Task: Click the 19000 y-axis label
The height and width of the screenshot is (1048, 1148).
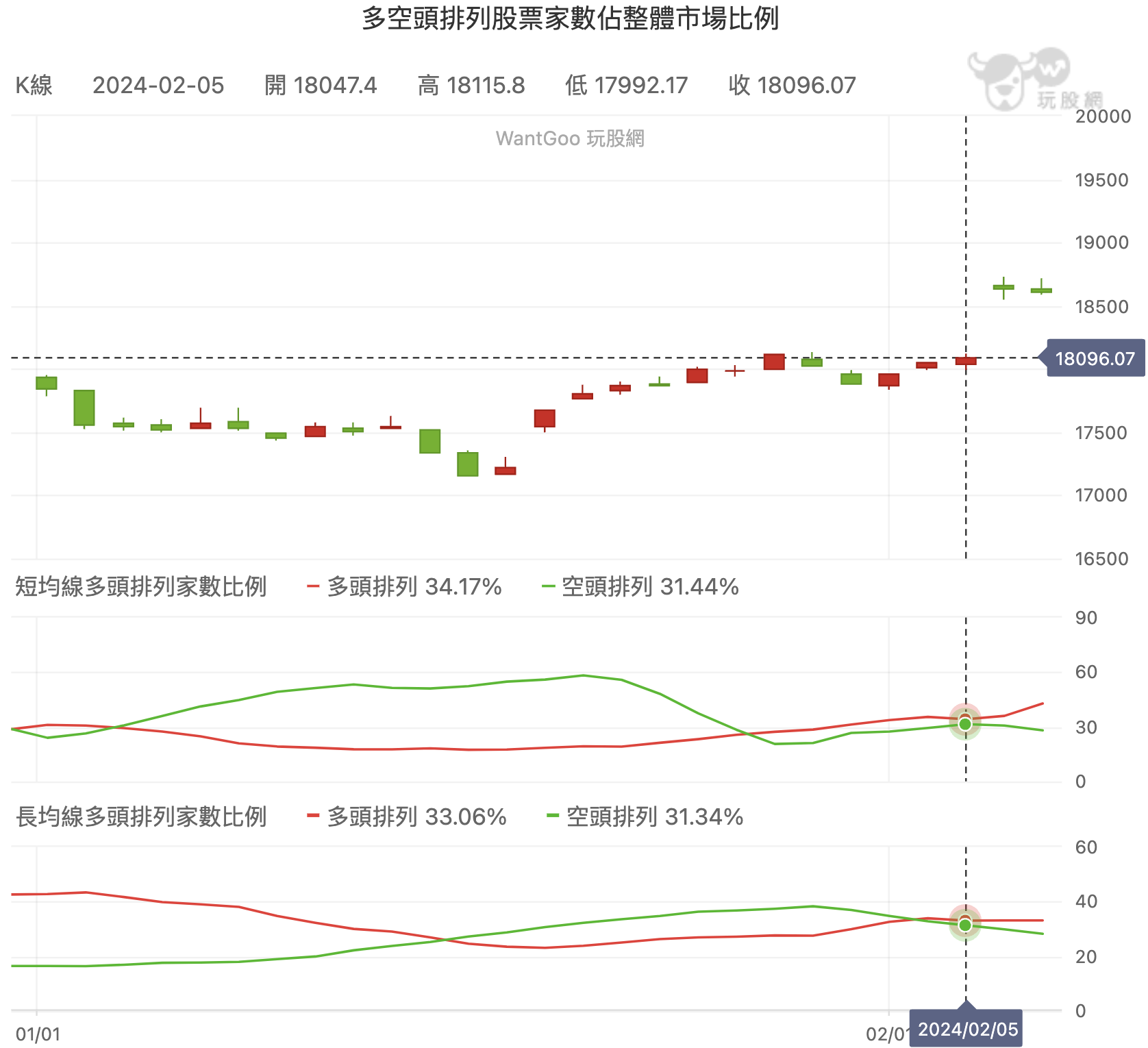Action: (x=1101, y=242)
